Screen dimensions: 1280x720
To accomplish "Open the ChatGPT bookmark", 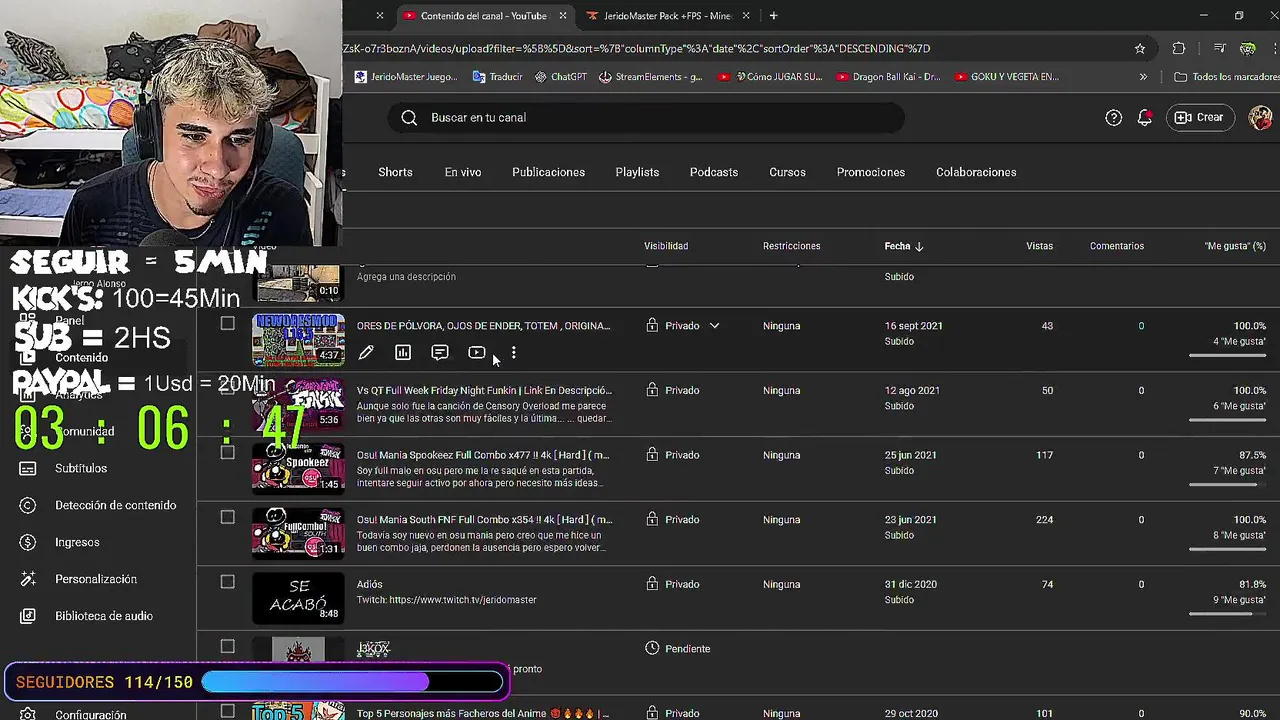I will (x=560, y=77).
